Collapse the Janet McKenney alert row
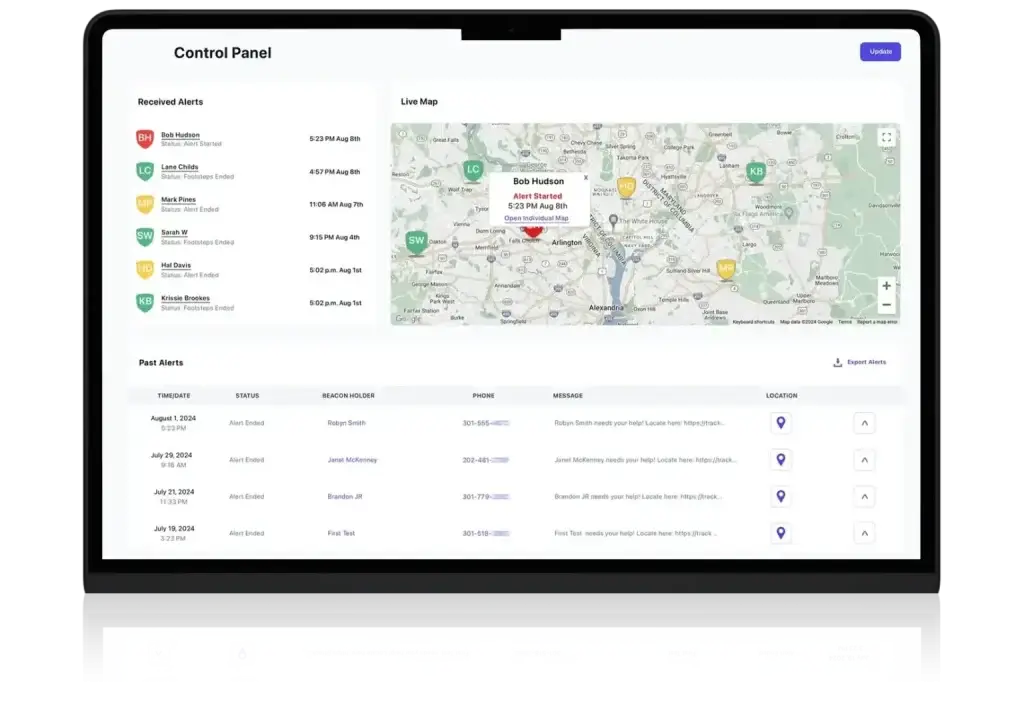The image size is (1024, 711). pyautogui.click(x=865, y=460)
